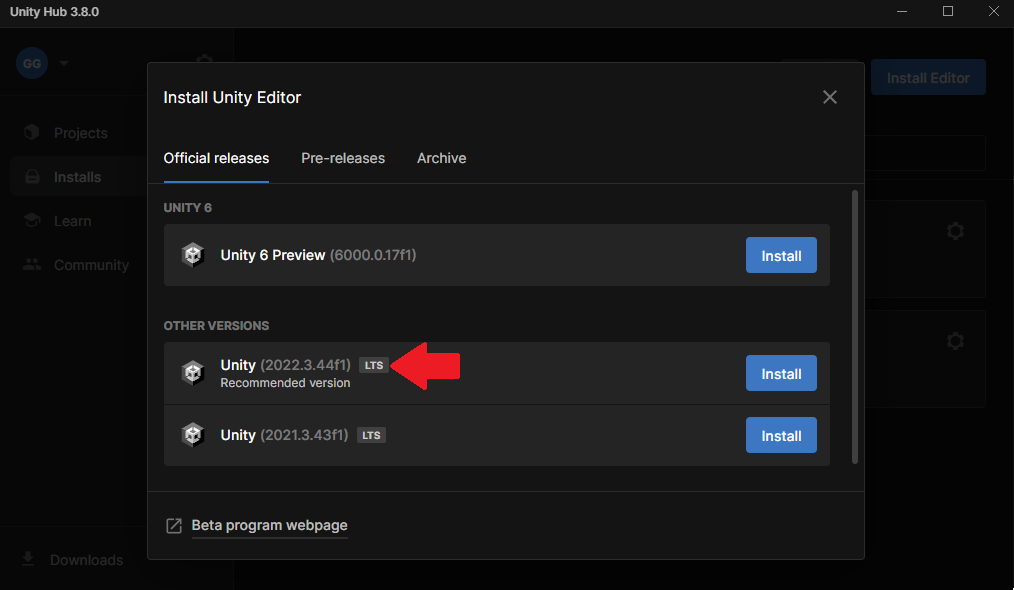Screen dimensions: 1014x590
Task: Install Unity 2021.3.43f1 LTS
Action: pyautogui.click(x=781, y=435)
